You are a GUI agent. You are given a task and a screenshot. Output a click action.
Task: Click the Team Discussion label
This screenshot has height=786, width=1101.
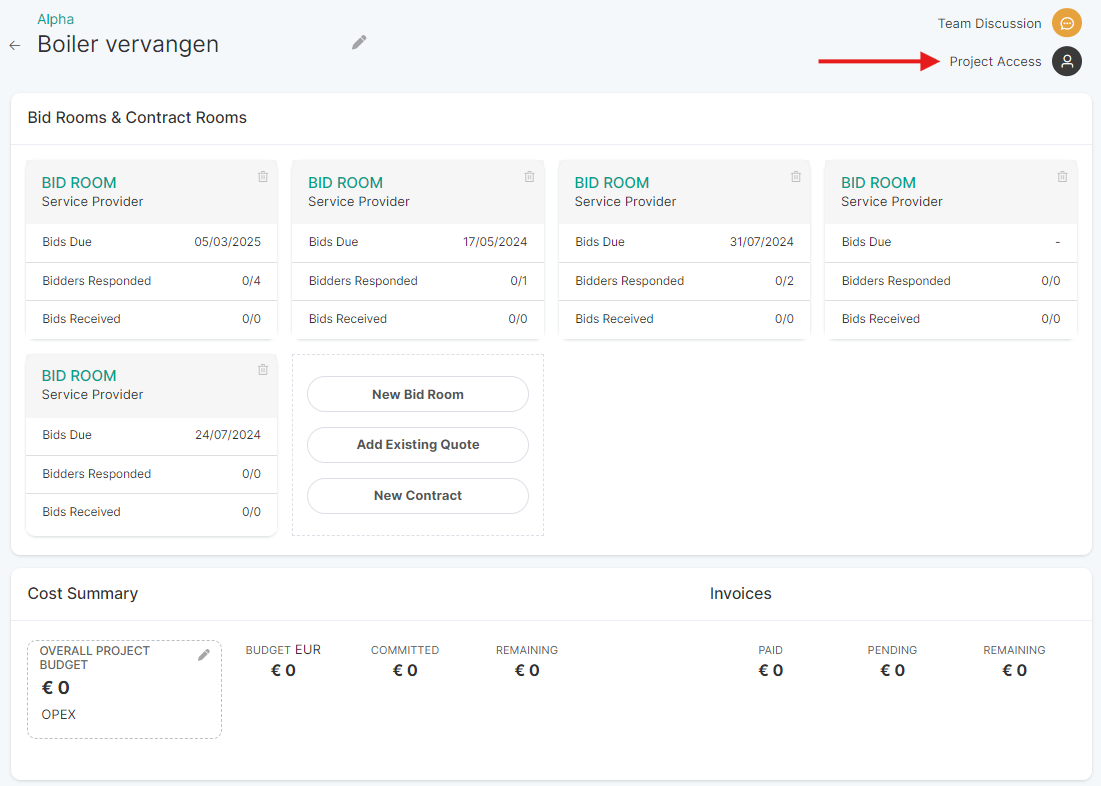coord(989,23)
